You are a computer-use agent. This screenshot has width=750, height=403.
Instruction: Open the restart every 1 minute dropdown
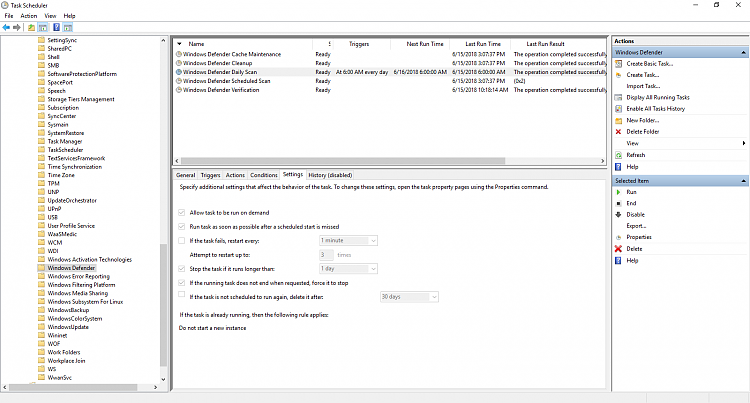(x=348, y=240)
